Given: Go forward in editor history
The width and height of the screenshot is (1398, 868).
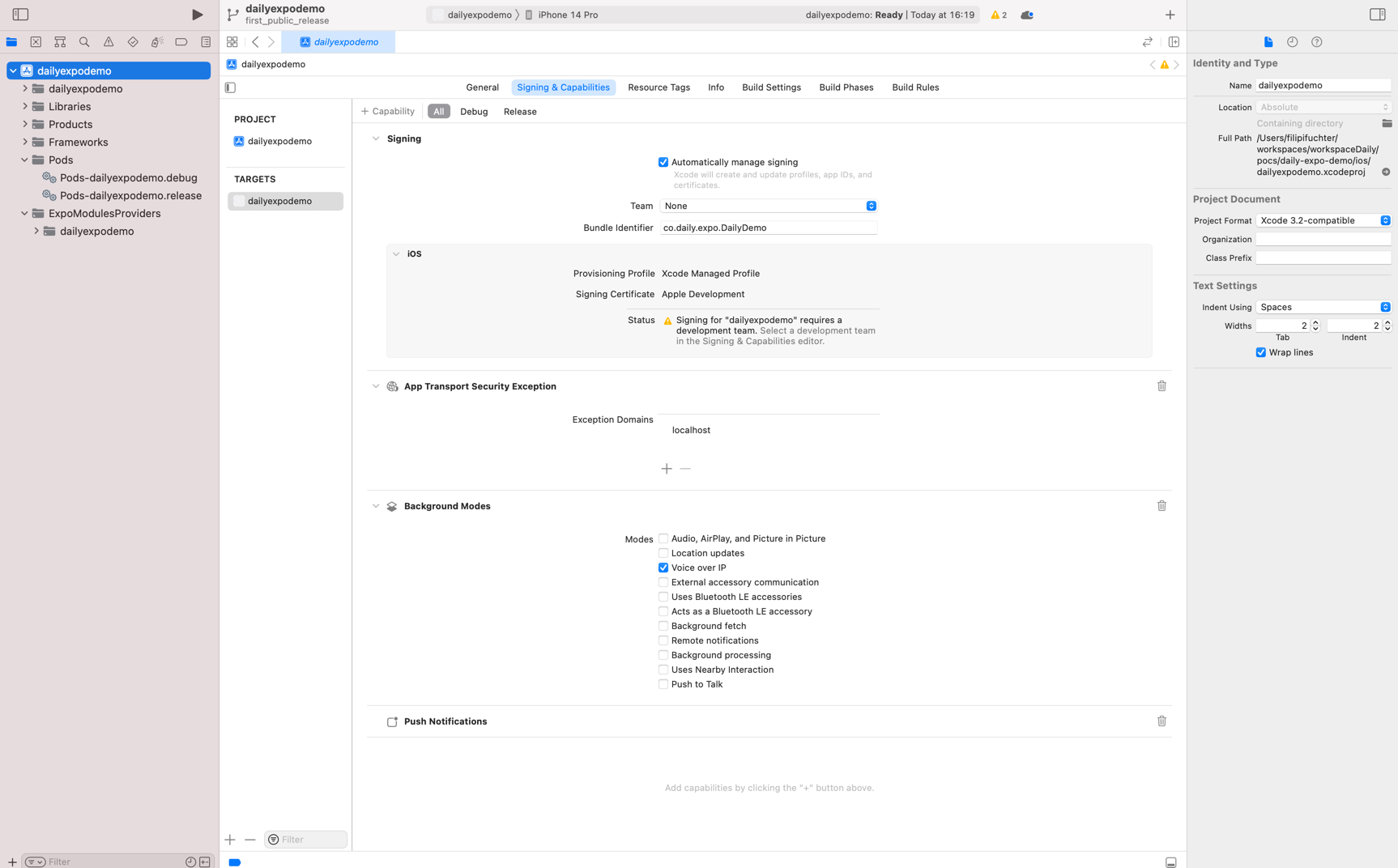Looking at the screenshot, I should pyautogui.click(x=271, y=42).
